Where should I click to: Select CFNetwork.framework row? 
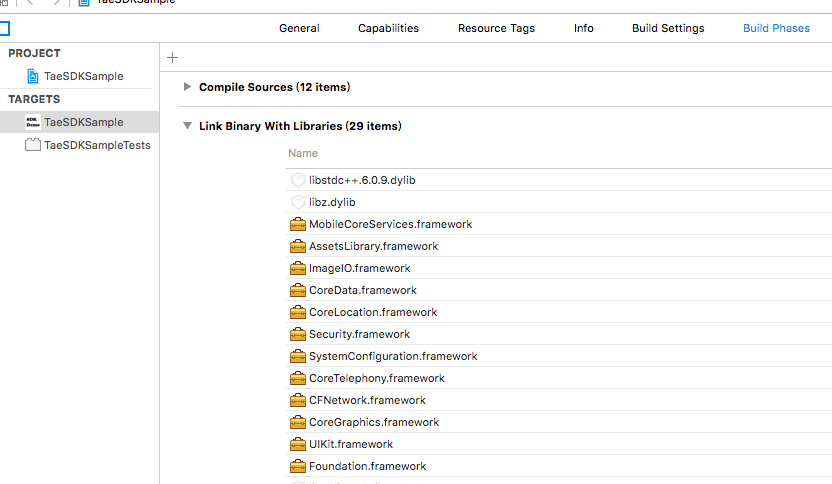tap(559, 401)
